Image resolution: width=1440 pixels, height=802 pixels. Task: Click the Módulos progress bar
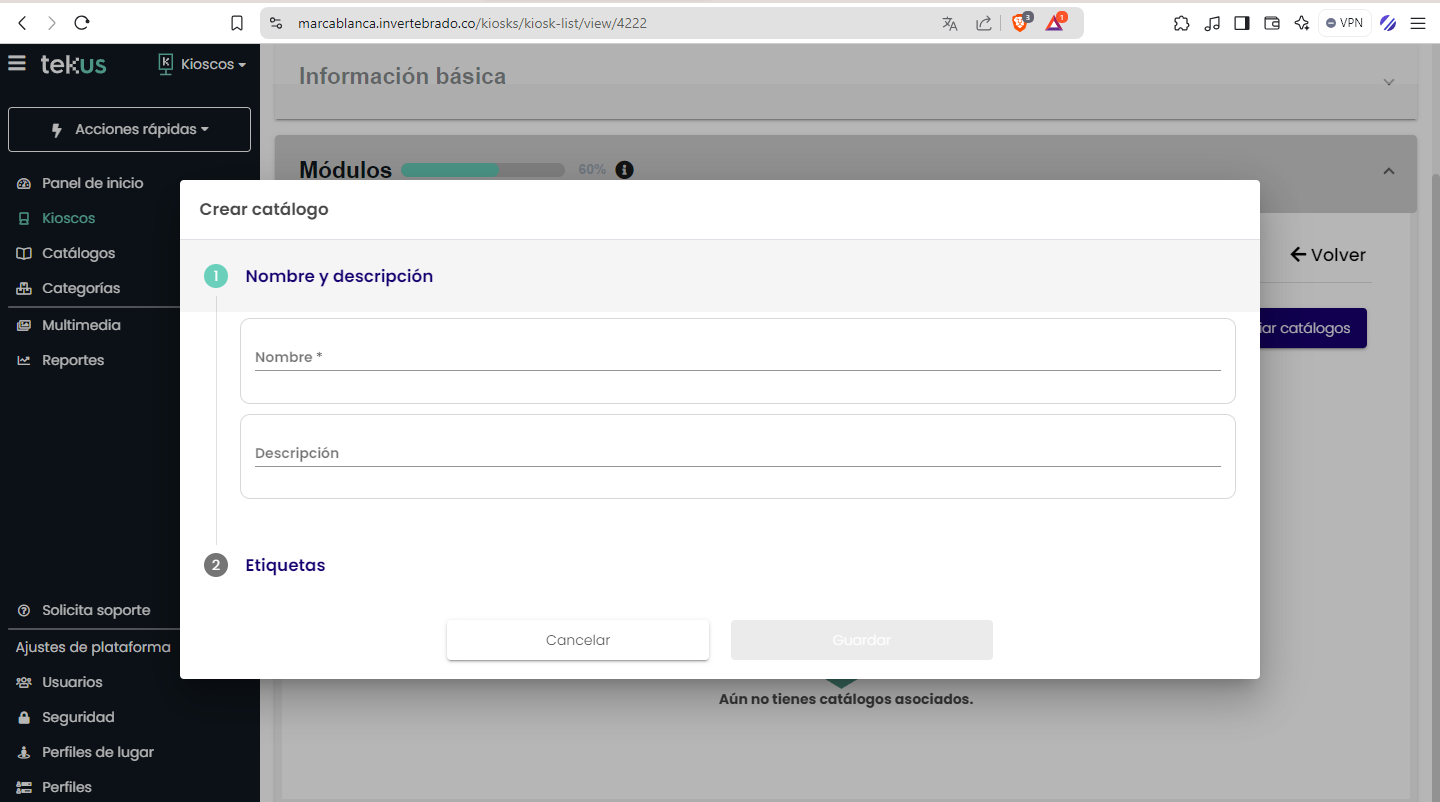tap(483, 170)
